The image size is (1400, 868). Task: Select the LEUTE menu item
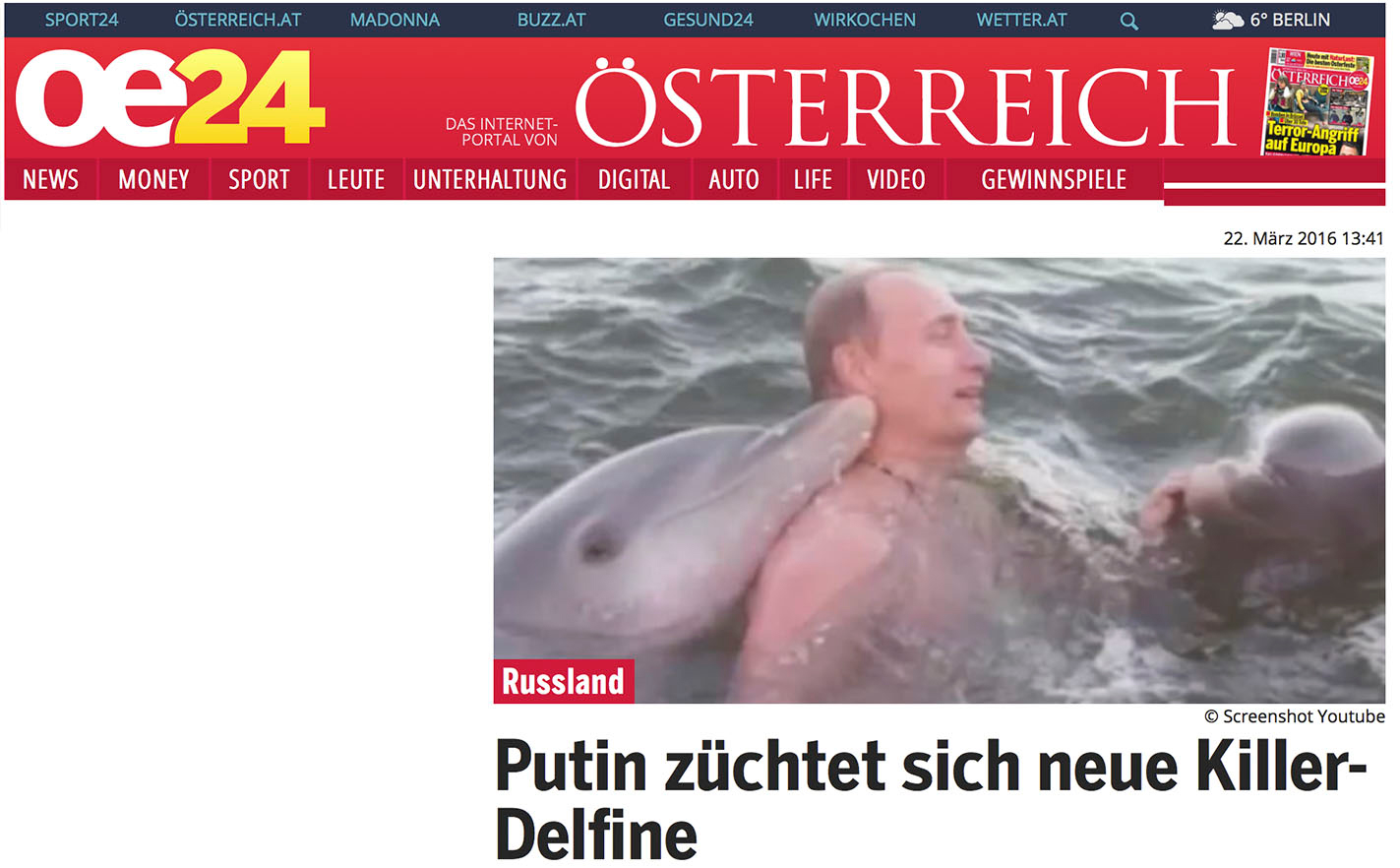[x=356, y=179]
